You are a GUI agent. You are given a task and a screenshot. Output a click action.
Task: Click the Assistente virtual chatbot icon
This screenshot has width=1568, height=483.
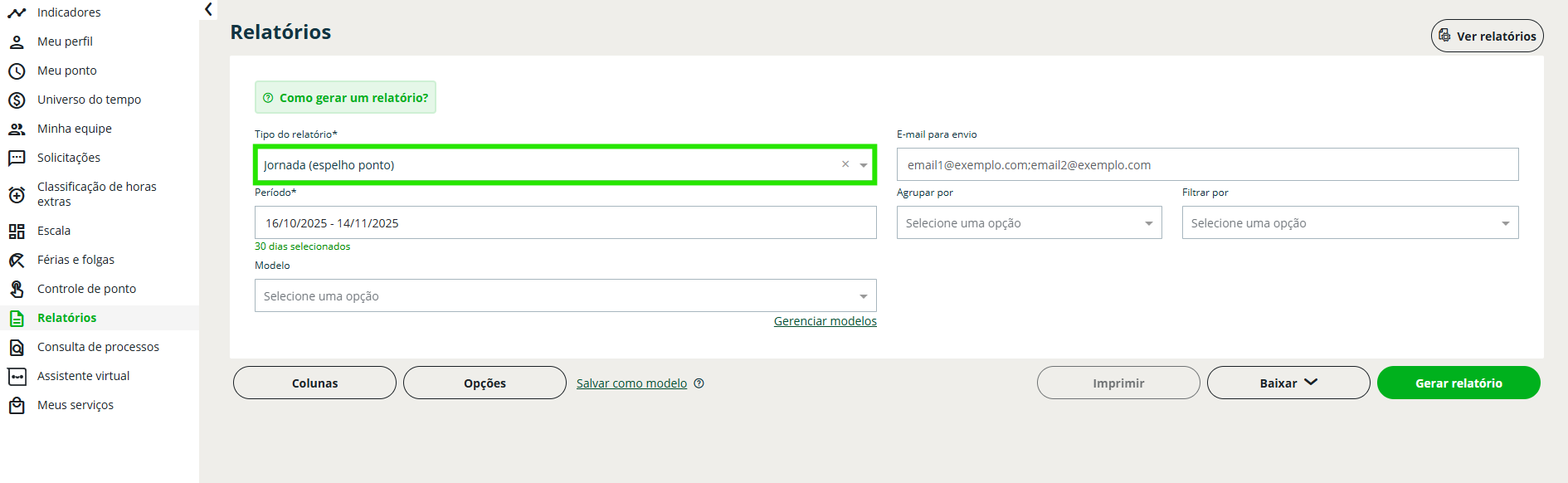tap(17, 377)
